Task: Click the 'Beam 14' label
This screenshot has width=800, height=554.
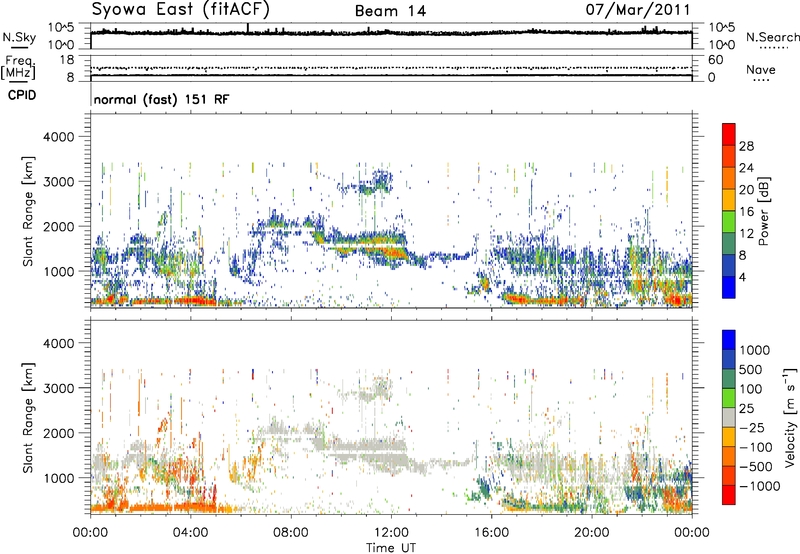Action: coord(390,11)
